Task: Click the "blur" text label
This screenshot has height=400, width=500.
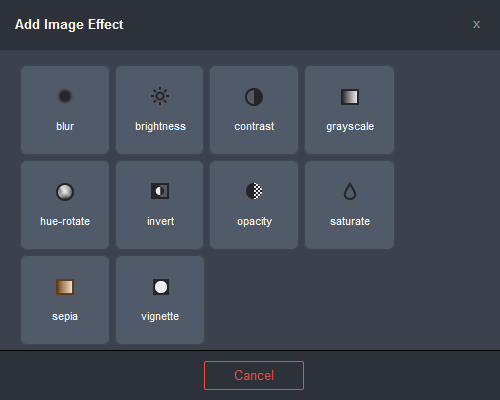Action: click(65, 126)
